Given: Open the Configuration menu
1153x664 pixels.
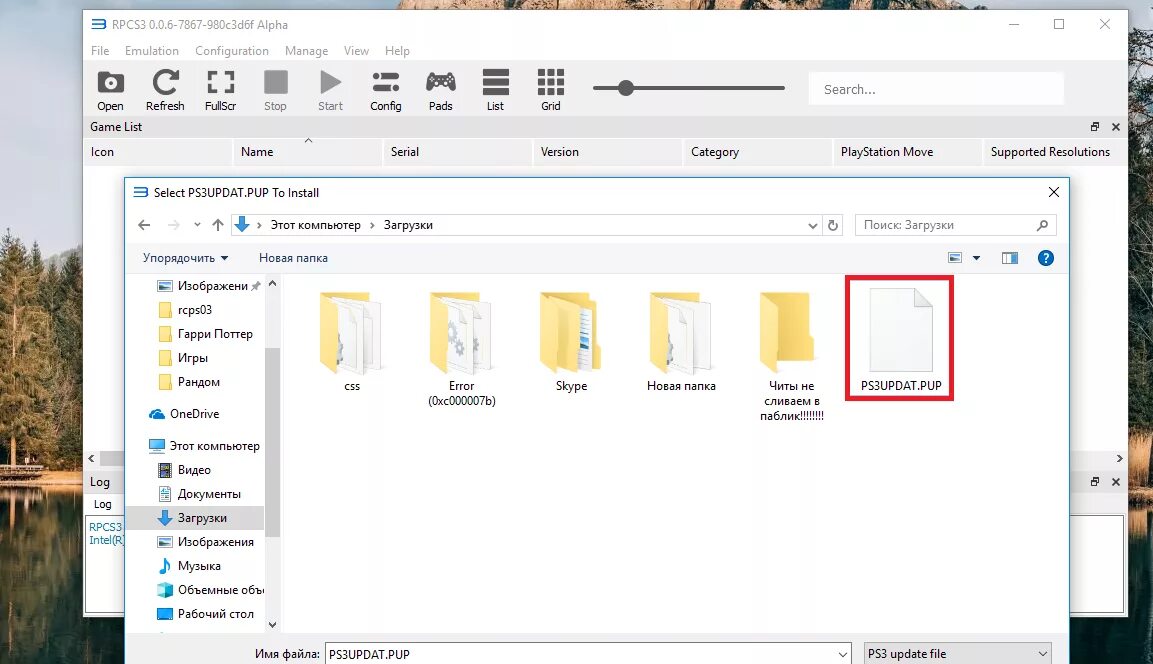Looking at the screenshot, I should (x=232, y=51).
